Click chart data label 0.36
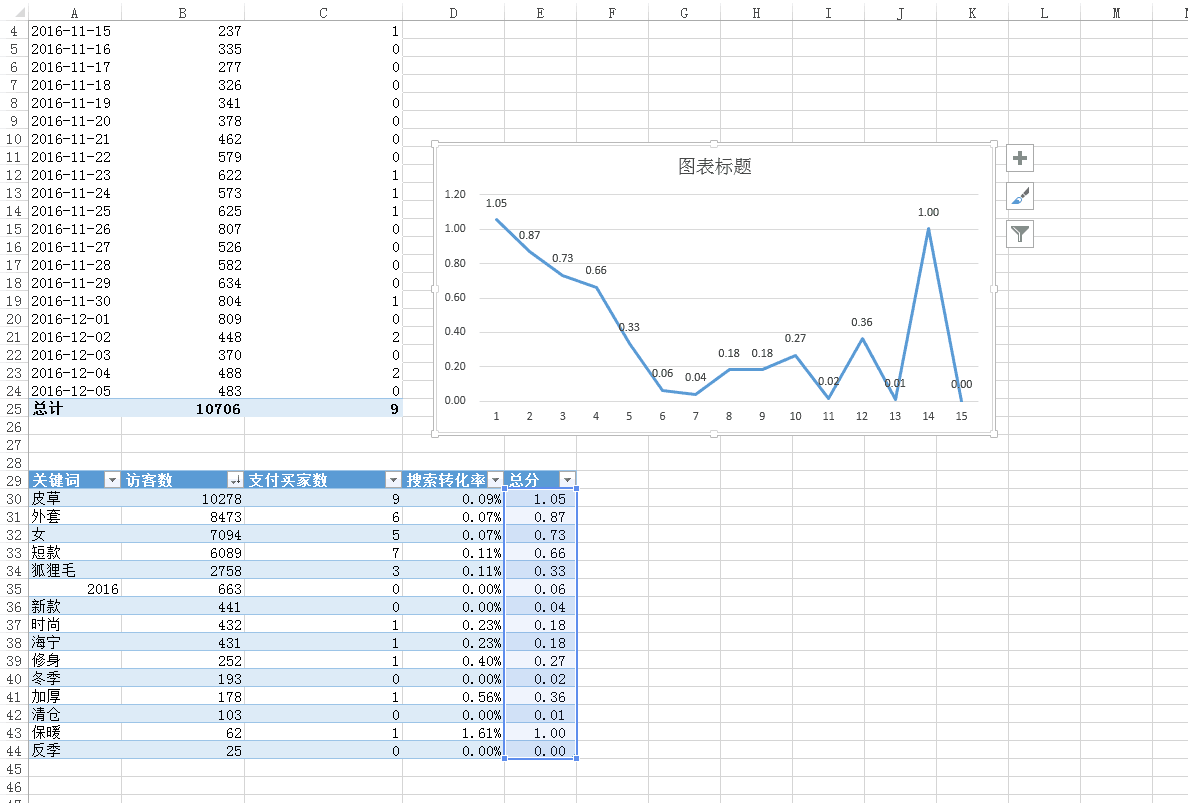 [861, 322]
